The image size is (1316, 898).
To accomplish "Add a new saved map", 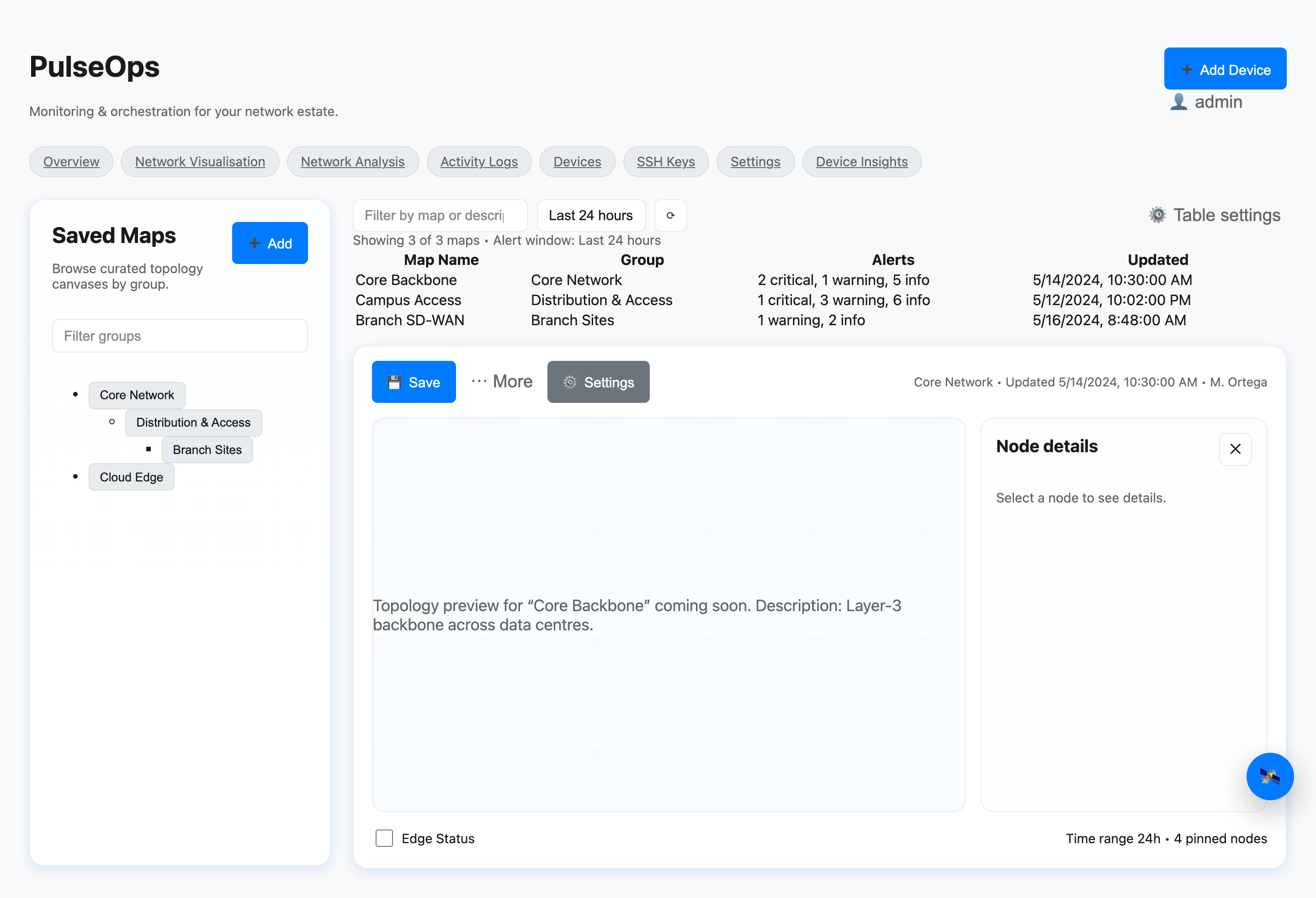I will click(x=270, y=243).
